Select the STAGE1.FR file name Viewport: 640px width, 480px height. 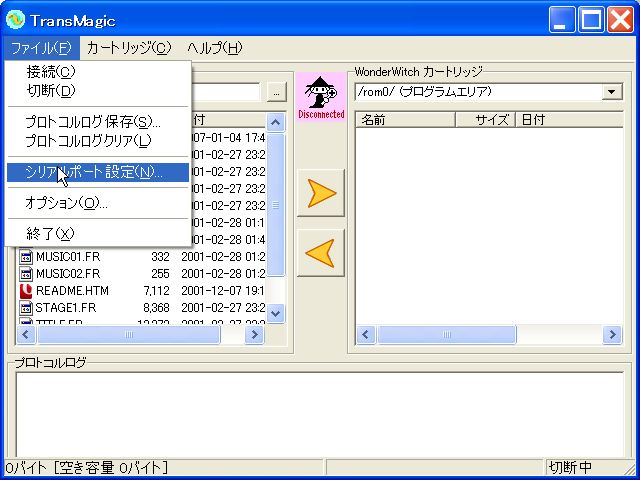pos(65,308)
